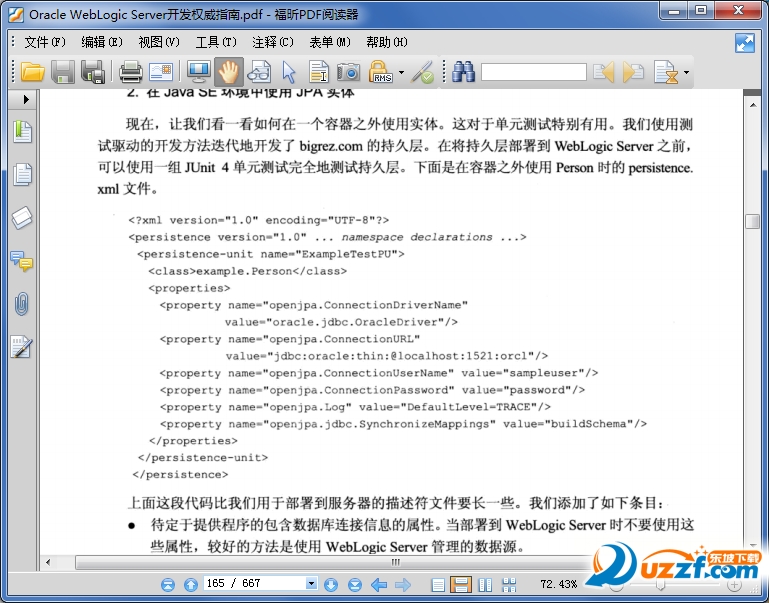This screenshot has height=603, width=769.
Task: Click the previous view blue arrow
Action: pos(379,584)
